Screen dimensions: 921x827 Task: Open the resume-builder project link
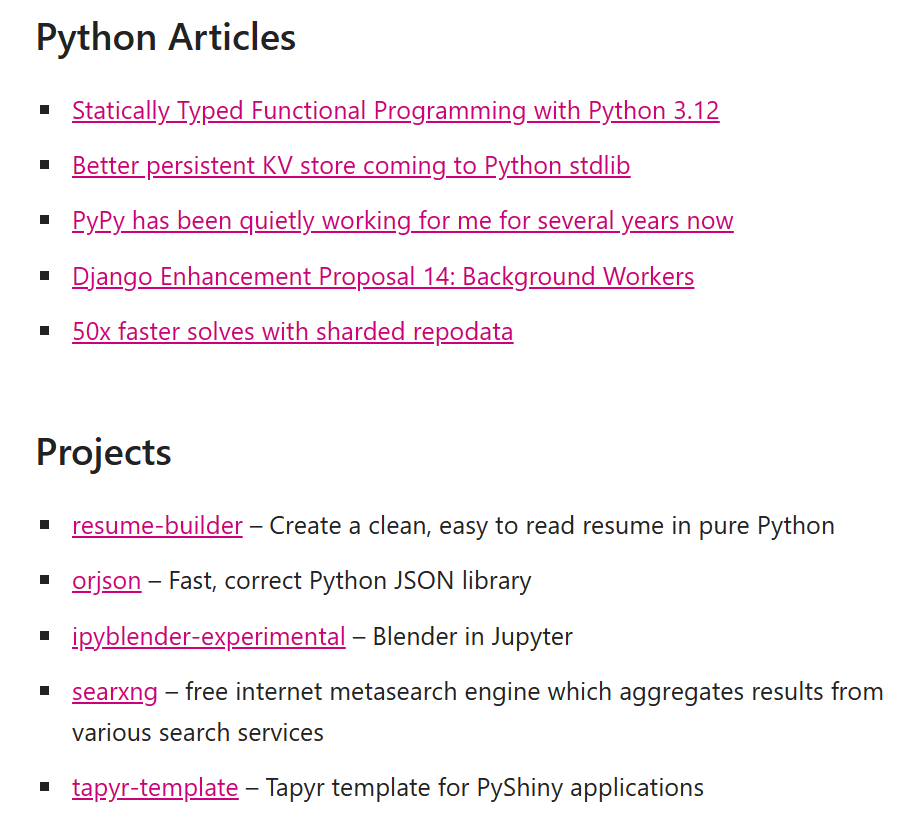(157, 526)
